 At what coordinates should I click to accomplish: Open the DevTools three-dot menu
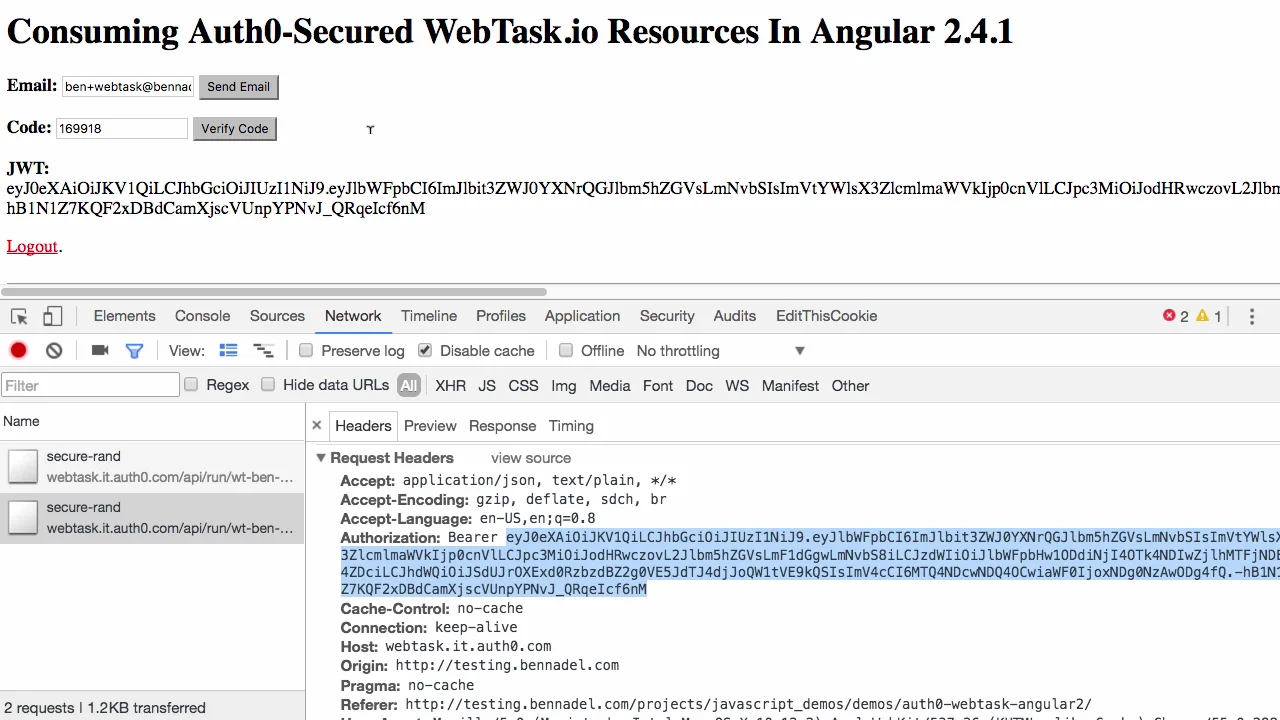1252,316
